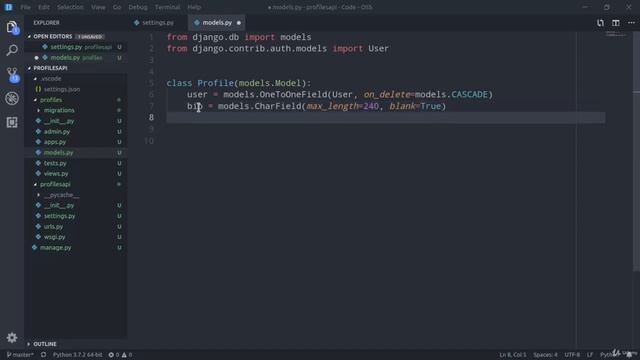This screenshot has height=360, width=640.
Task: Click the OneToOneField text in code
Action: [x=293, y=95]
